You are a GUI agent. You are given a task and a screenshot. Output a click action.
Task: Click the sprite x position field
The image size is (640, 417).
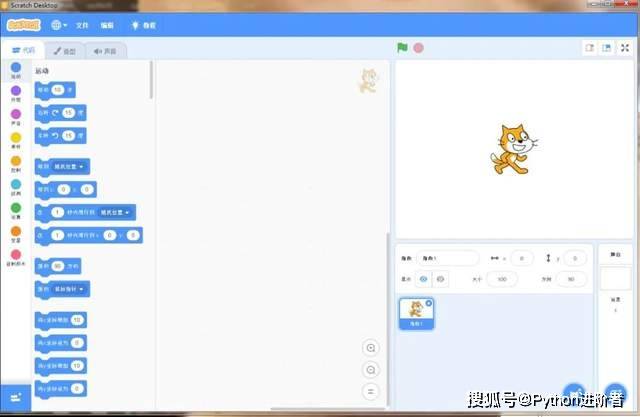pyautogui.click(x=522, y=258)
